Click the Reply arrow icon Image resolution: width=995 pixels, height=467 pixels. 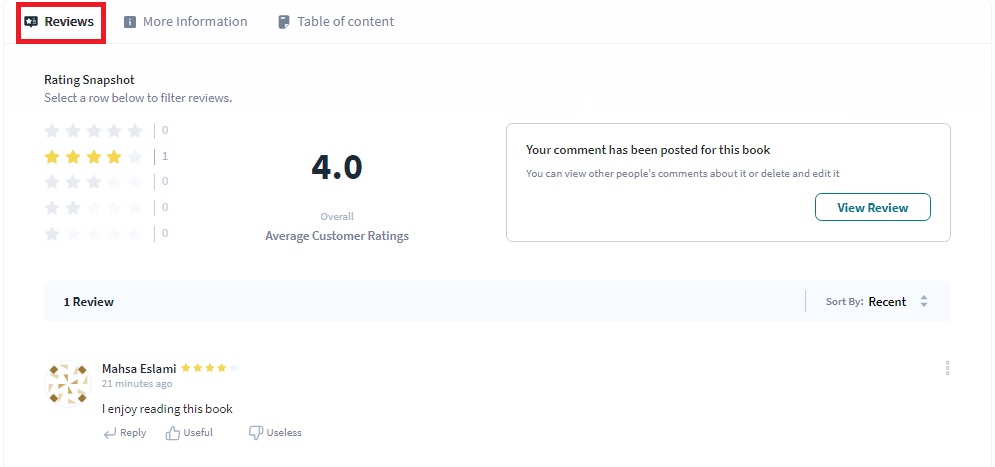[109, 433]
